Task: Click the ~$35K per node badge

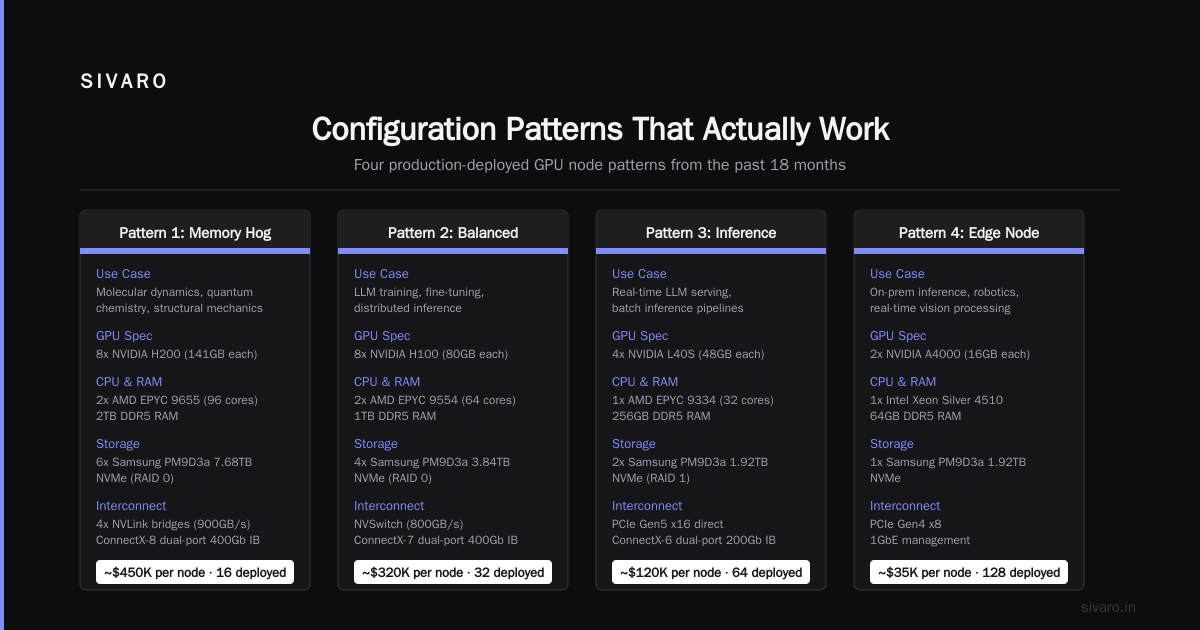Action: coord(969,572)
